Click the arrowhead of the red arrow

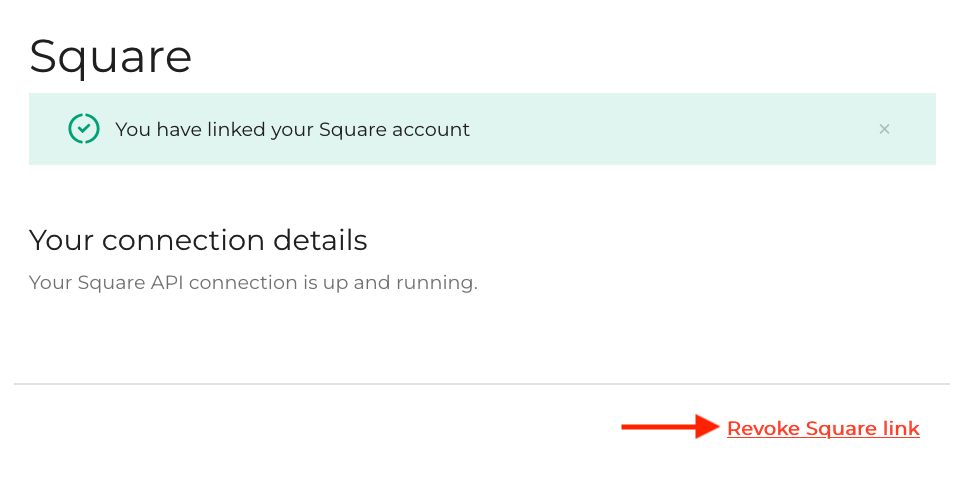click(x=709, y=428)
